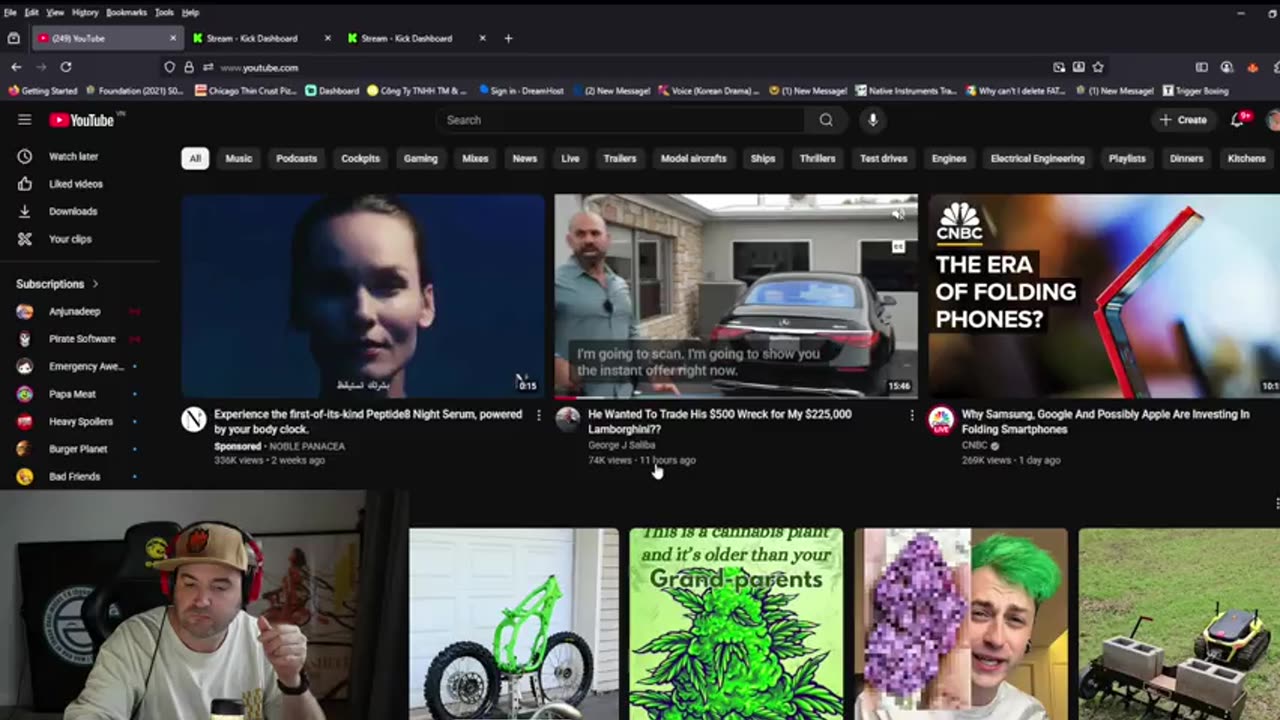Open the Sign in - DreamHost bookmark
The height and width of the screenshot is (720, 1280).
click(520, 91)
